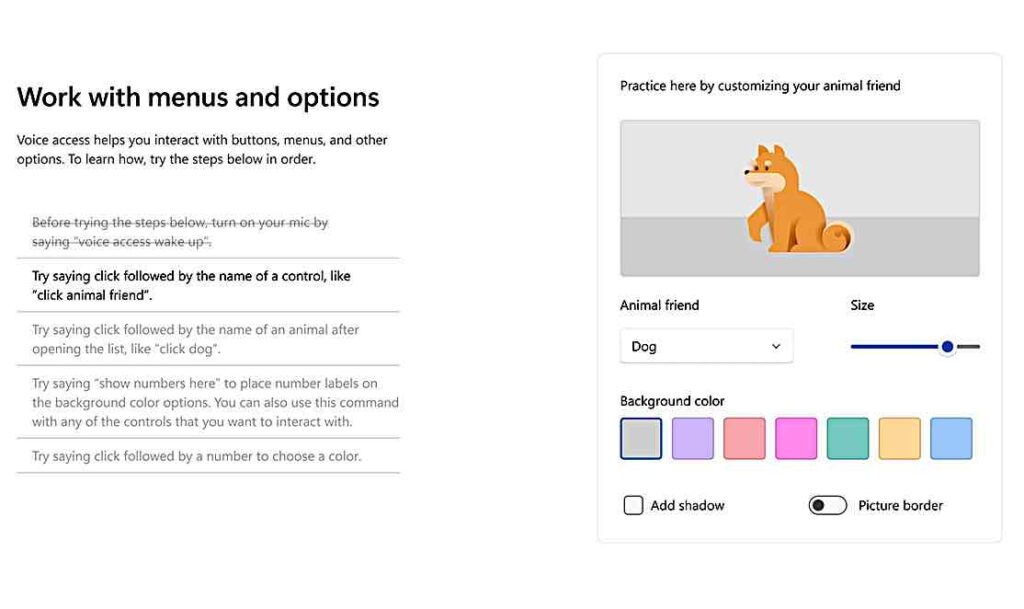Select the gray background color swatch
This screenshot has width=1024, height=609.
[641, 438]
